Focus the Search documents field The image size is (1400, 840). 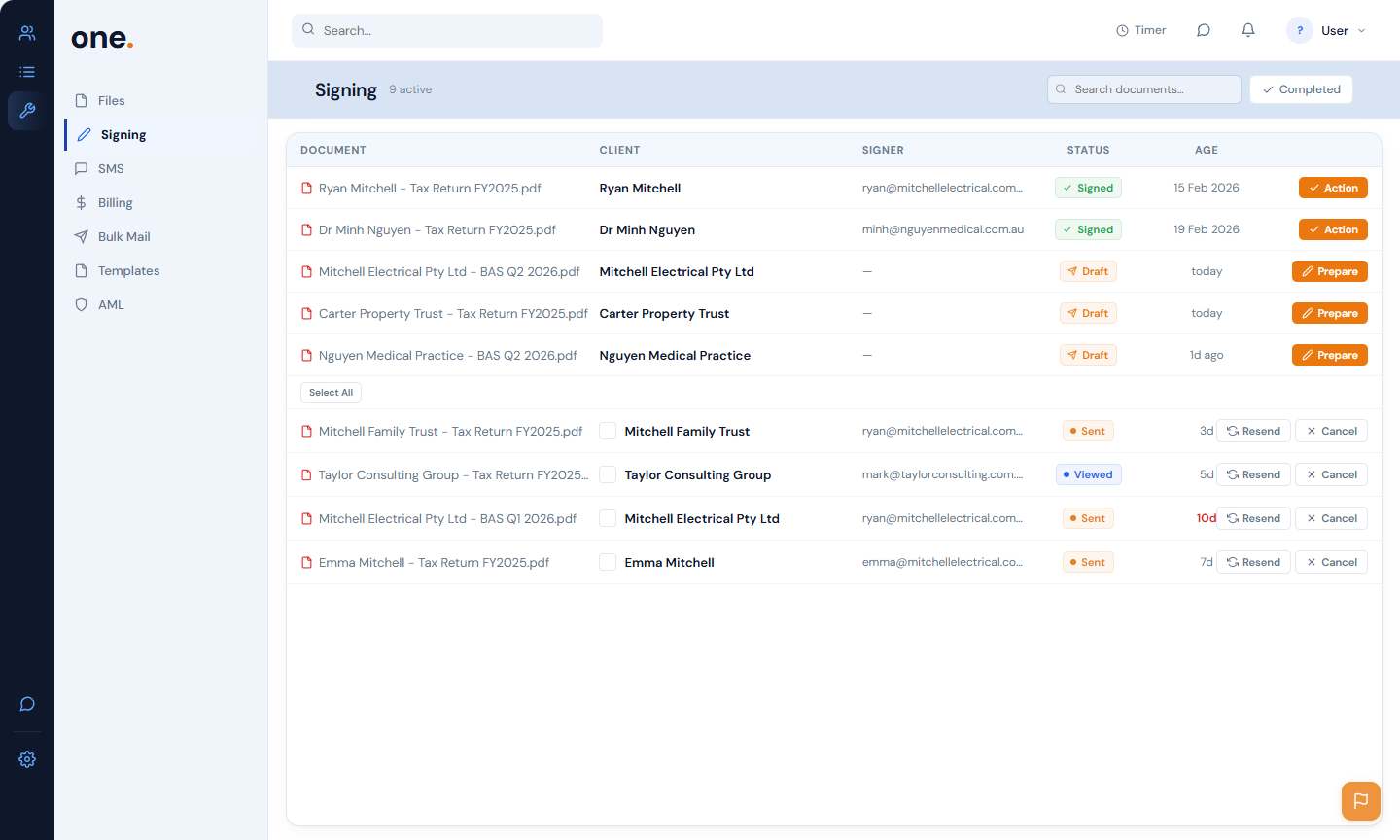point(1144,89)
